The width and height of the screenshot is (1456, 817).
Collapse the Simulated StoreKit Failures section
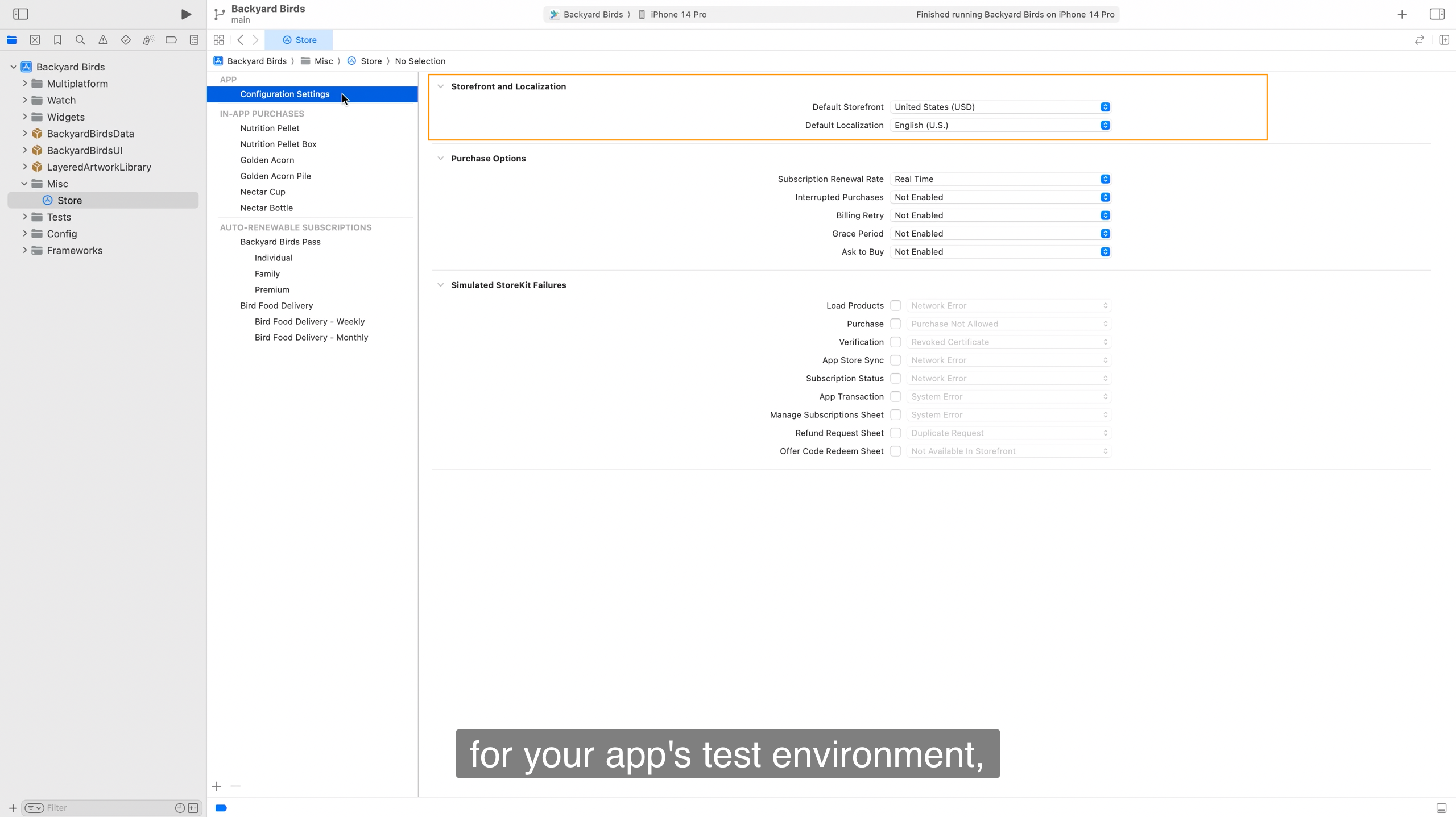click(440, 285)
